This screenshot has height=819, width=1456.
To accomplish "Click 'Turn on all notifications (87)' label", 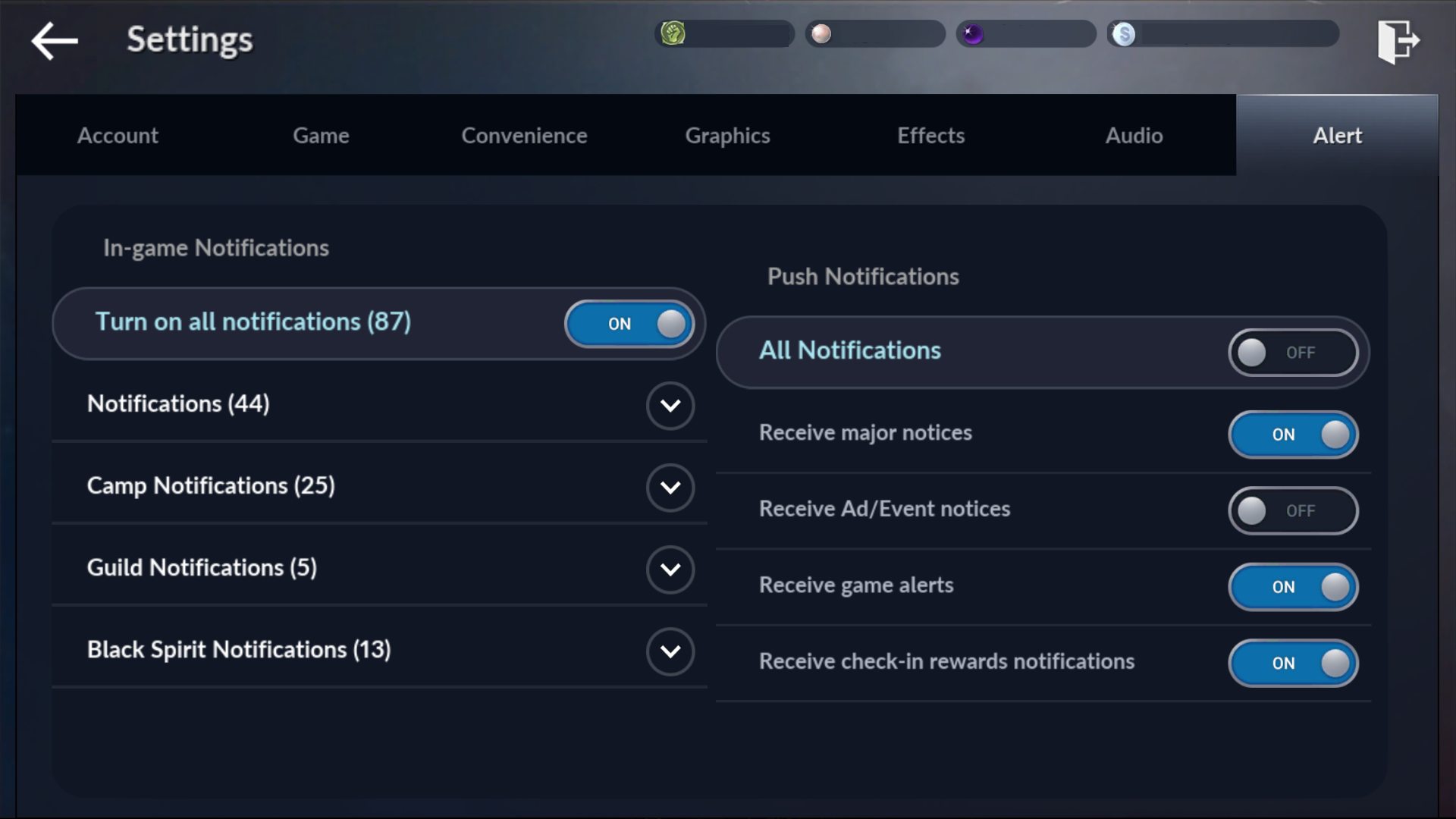I will (253, 322).
